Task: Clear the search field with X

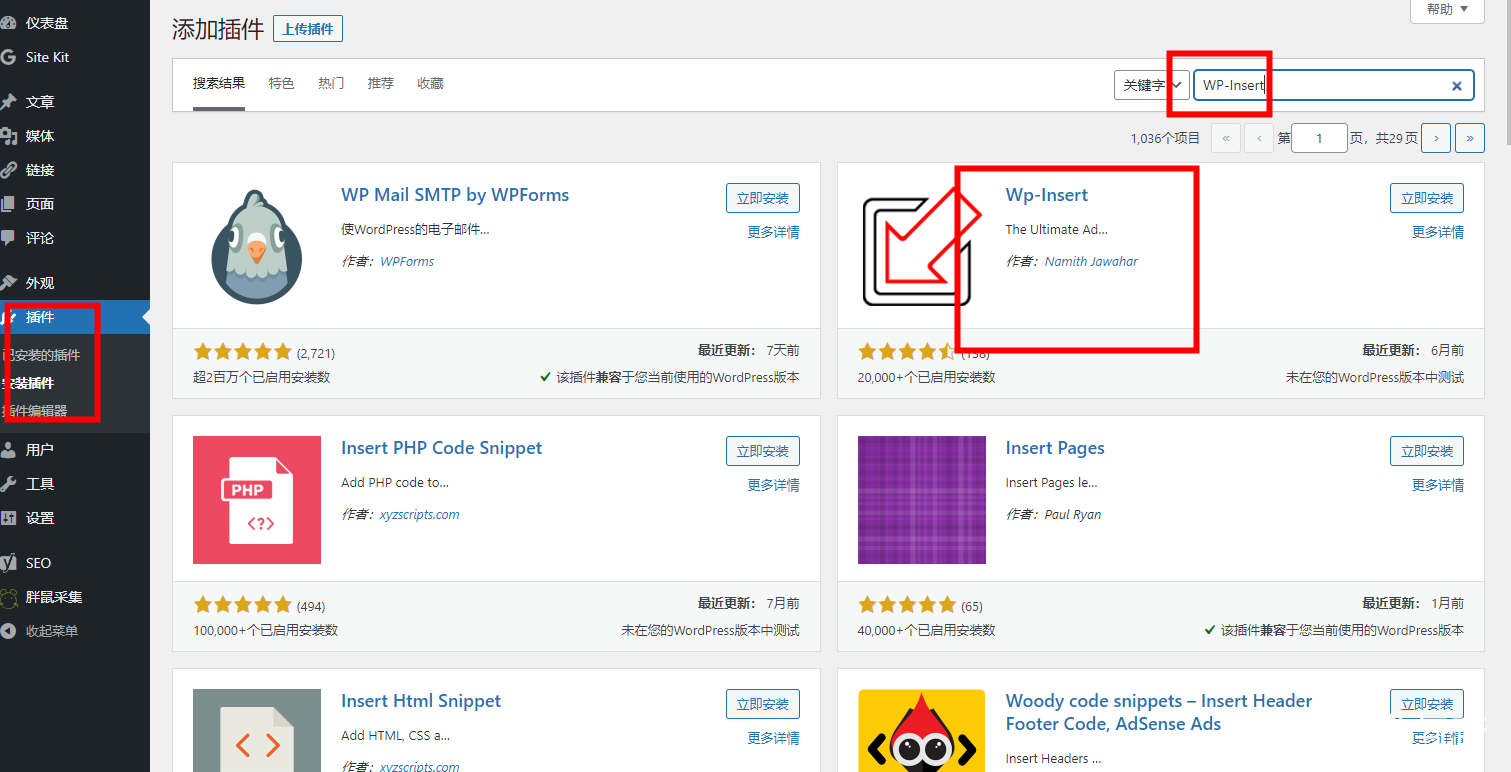Action: point(1457,86)
